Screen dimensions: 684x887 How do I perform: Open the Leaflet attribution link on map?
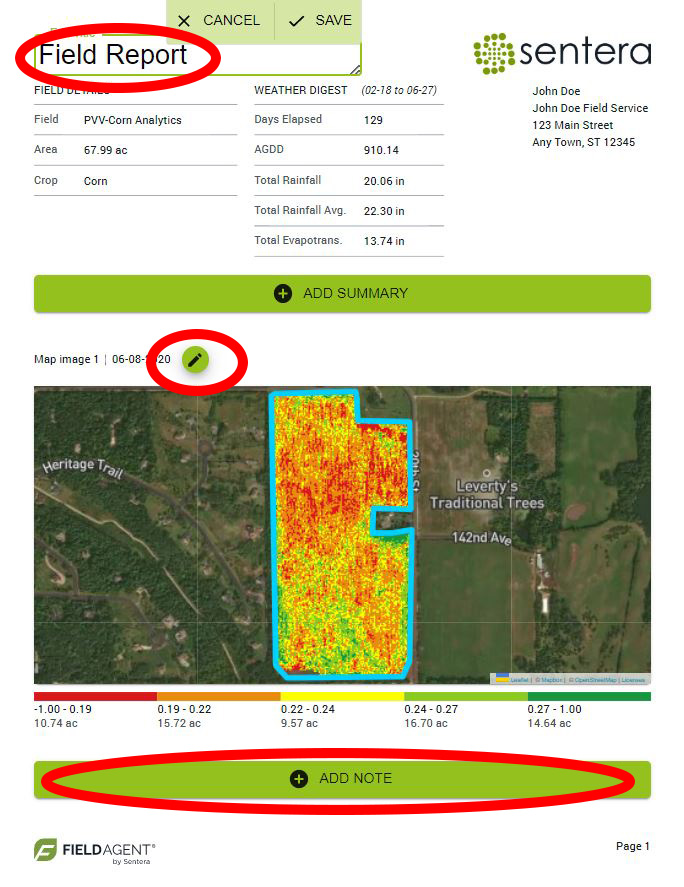[519, 680]
